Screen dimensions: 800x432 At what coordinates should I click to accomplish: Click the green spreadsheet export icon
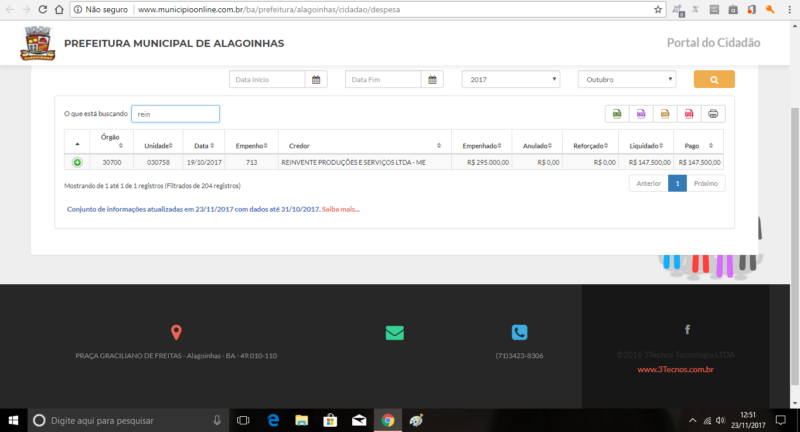point(617,114)
